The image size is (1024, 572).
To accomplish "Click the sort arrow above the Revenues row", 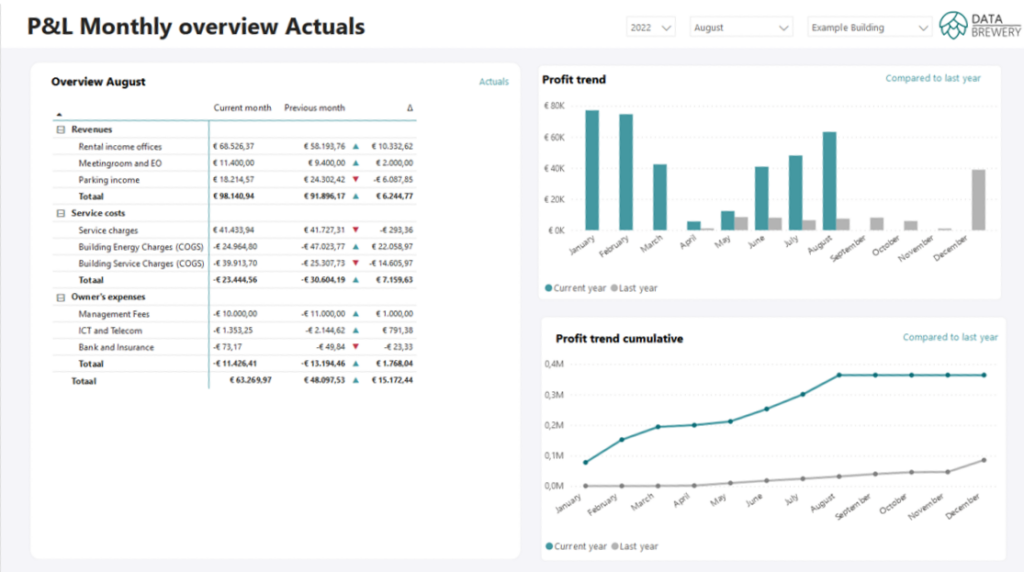I will click(58, 115).
